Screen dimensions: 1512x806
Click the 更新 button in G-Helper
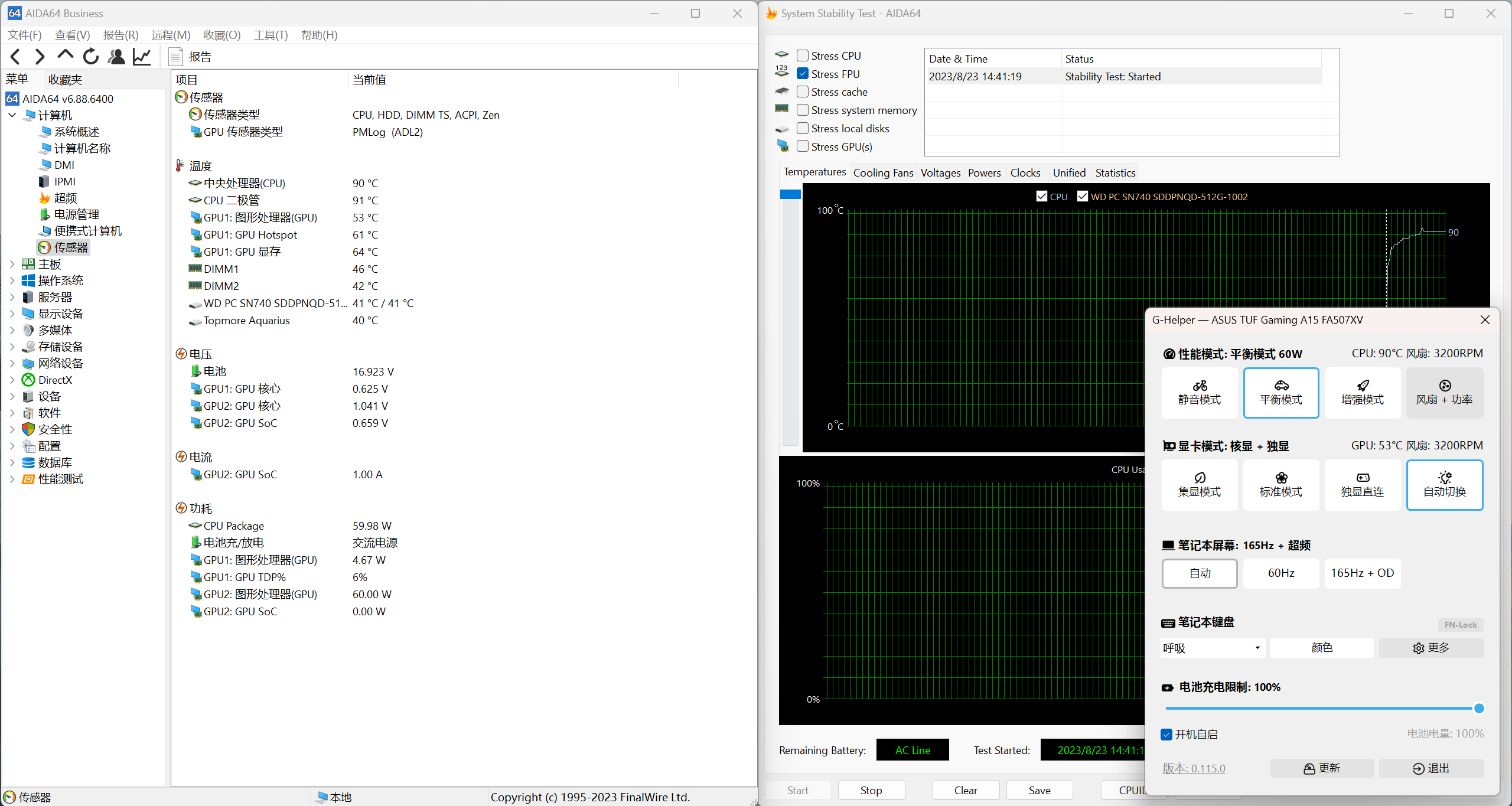pos(1322,768)
